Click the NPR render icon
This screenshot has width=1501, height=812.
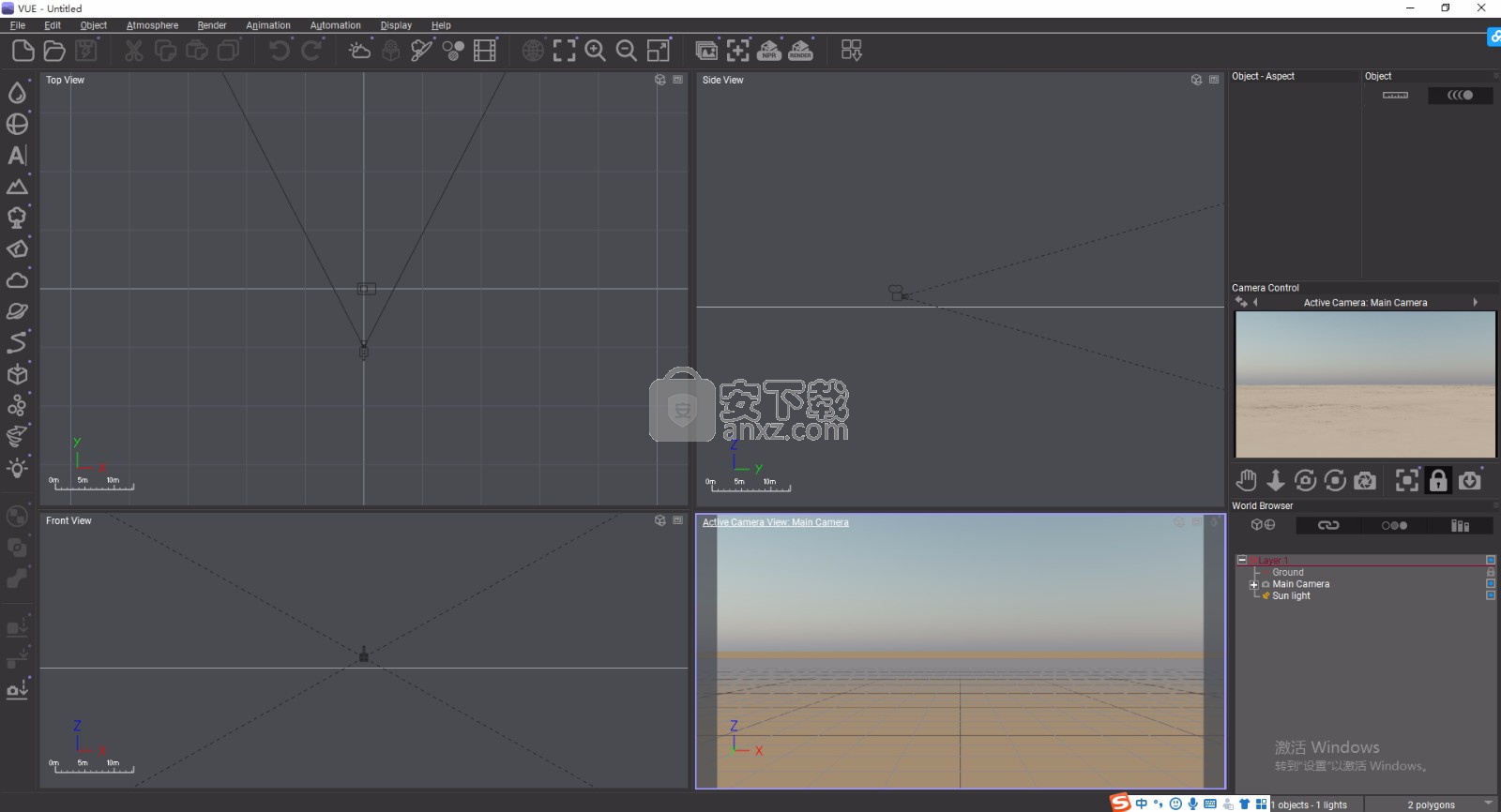[769, 51]
